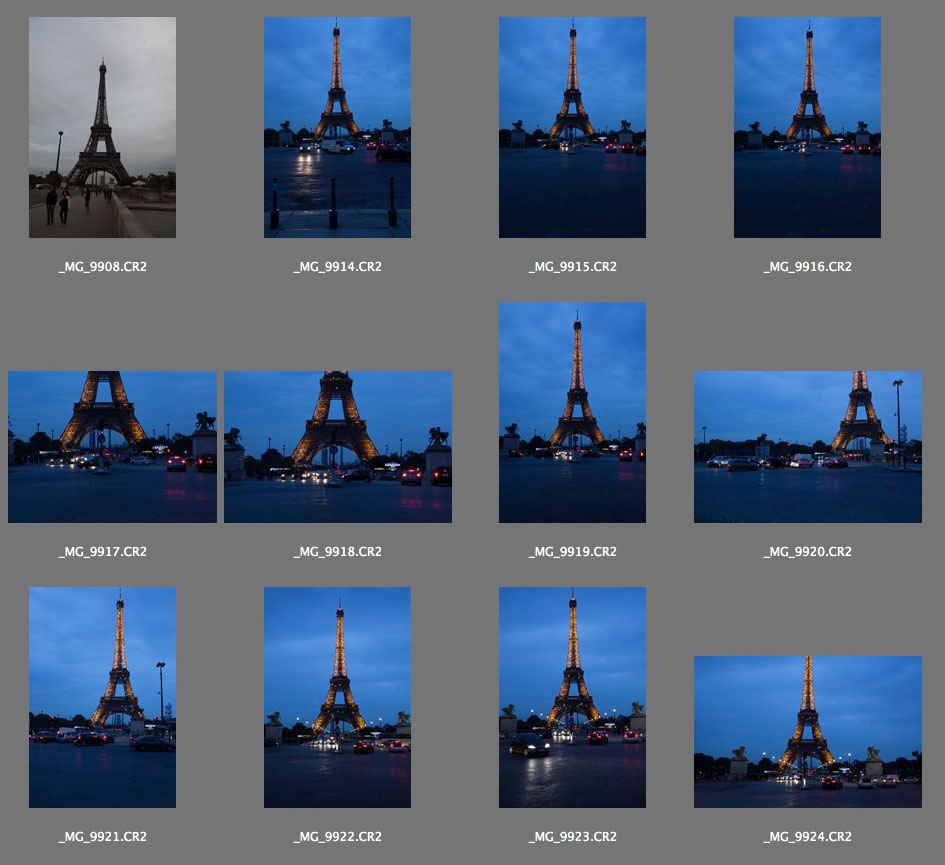The image size is (945, 865).
Task: Click the thumbnail of _MG_9921
Action: pos(102,697)
